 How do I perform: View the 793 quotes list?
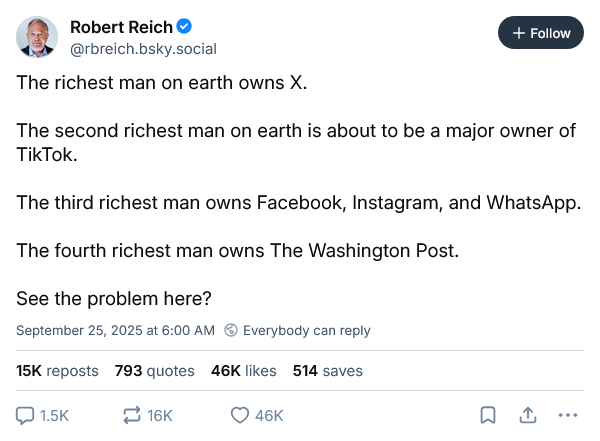point(154,371)
